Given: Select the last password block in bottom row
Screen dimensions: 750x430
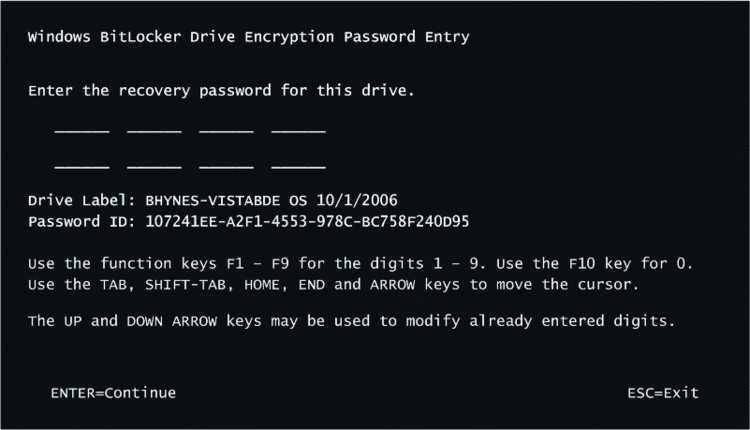Looking at the screenshot, I should coord(298,163).
